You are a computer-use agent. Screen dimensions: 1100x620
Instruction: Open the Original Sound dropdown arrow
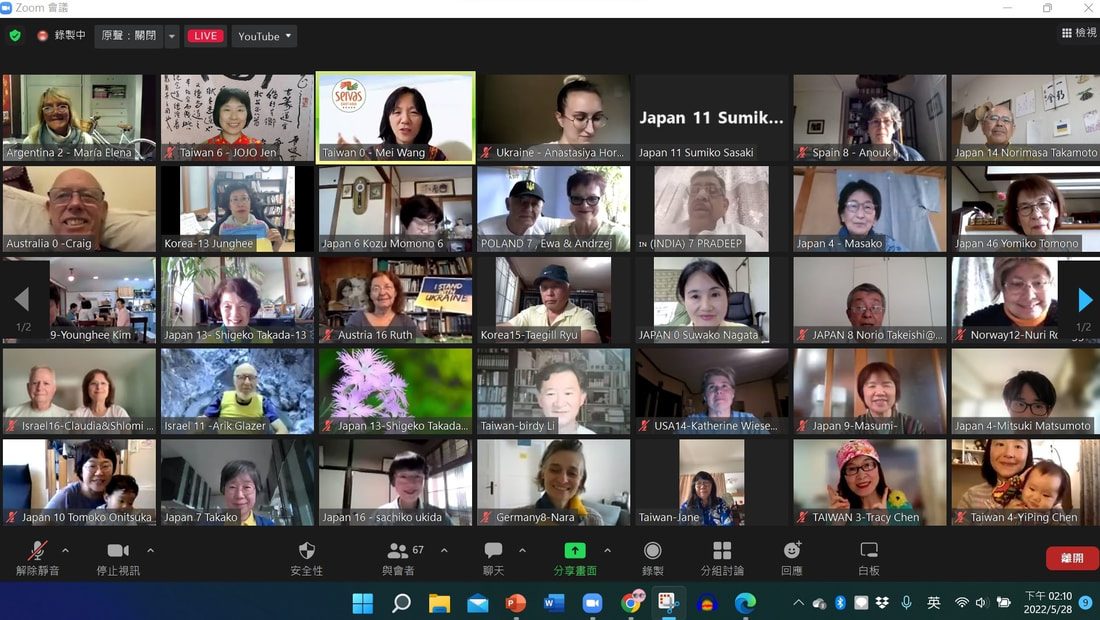coord(172,36)
